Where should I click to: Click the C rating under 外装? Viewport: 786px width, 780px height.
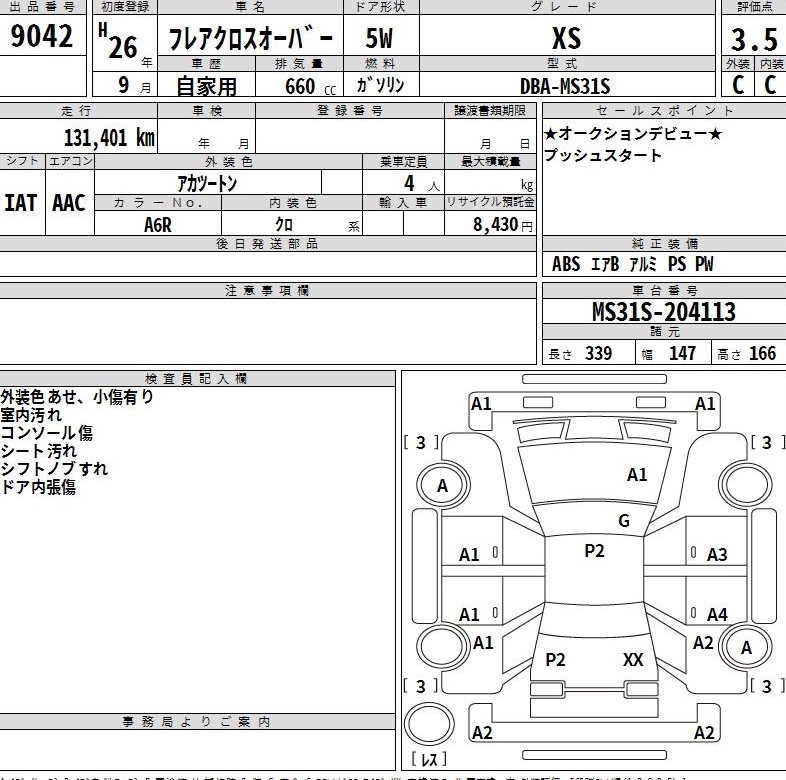(738, 84)
